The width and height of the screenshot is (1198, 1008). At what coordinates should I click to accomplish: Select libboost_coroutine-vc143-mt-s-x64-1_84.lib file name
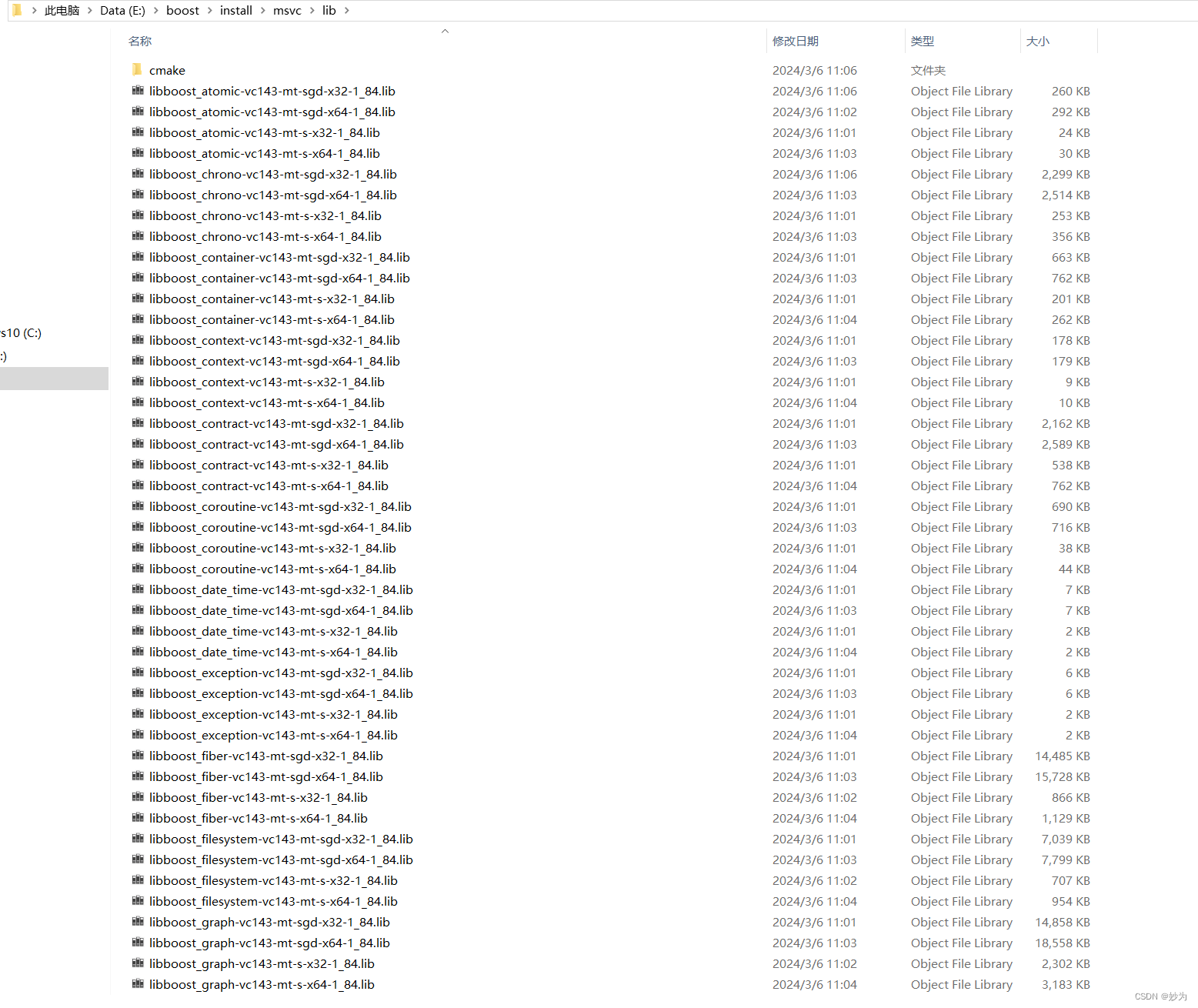[x=272, y=569]
